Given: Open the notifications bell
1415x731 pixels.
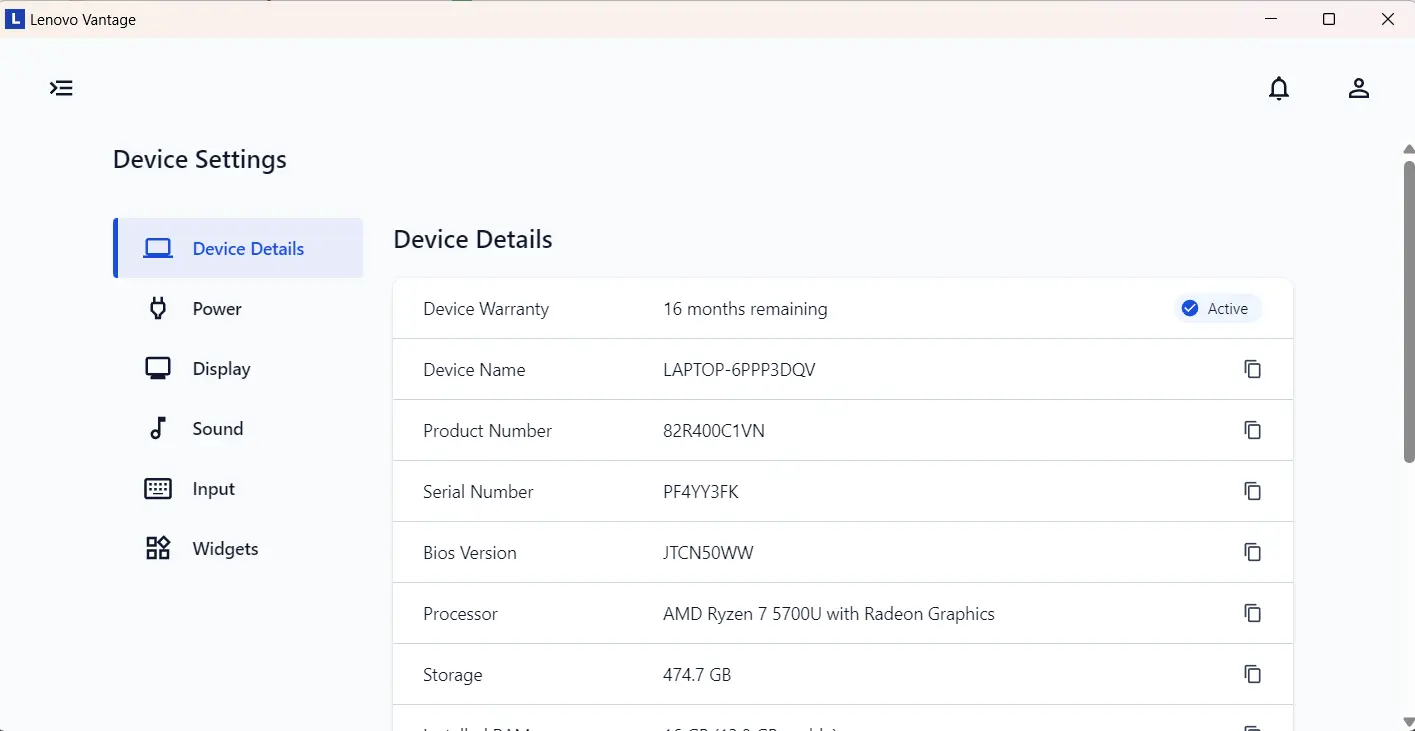Looking at the screenshot, I should 1279,88.
